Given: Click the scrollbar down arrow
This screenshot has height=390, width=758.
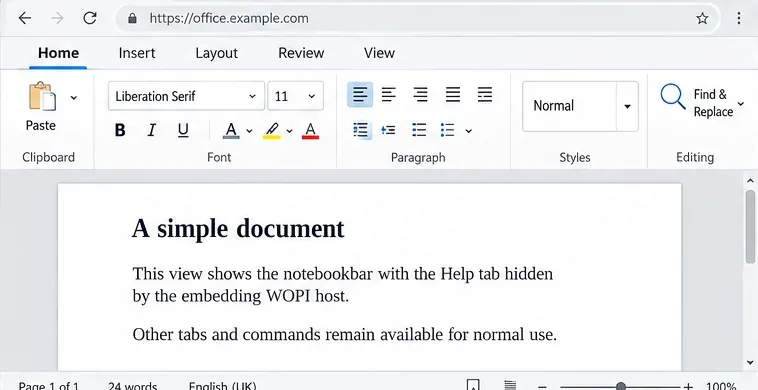Looking at the screenshot, I should click(x=750, y=362).
